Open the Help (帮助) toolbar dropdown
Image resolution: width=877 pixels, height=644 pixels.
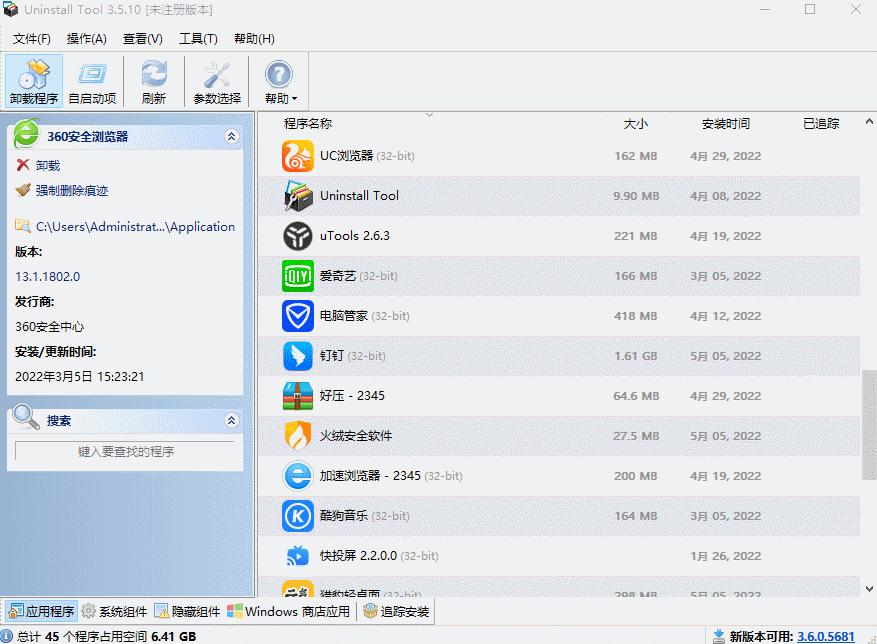[x=280, y=82]
